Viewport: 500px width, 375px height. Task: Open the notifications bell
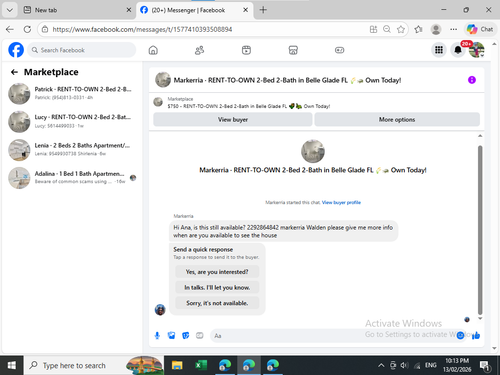point(458,50)
